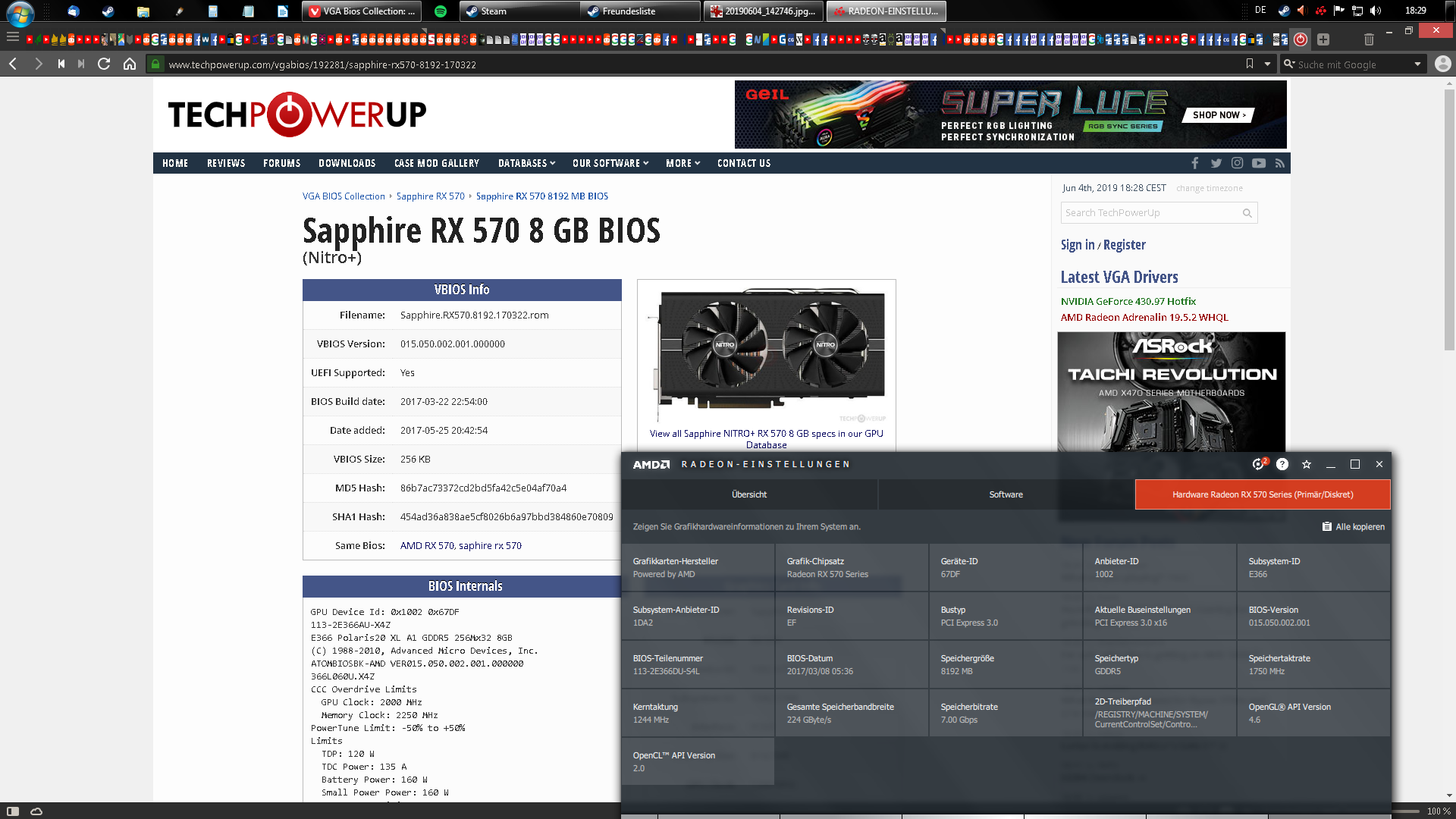Bookmark this page with the bookmark icon
The height and width of the screenshot is (819, 1456).
click(1250, 64)
